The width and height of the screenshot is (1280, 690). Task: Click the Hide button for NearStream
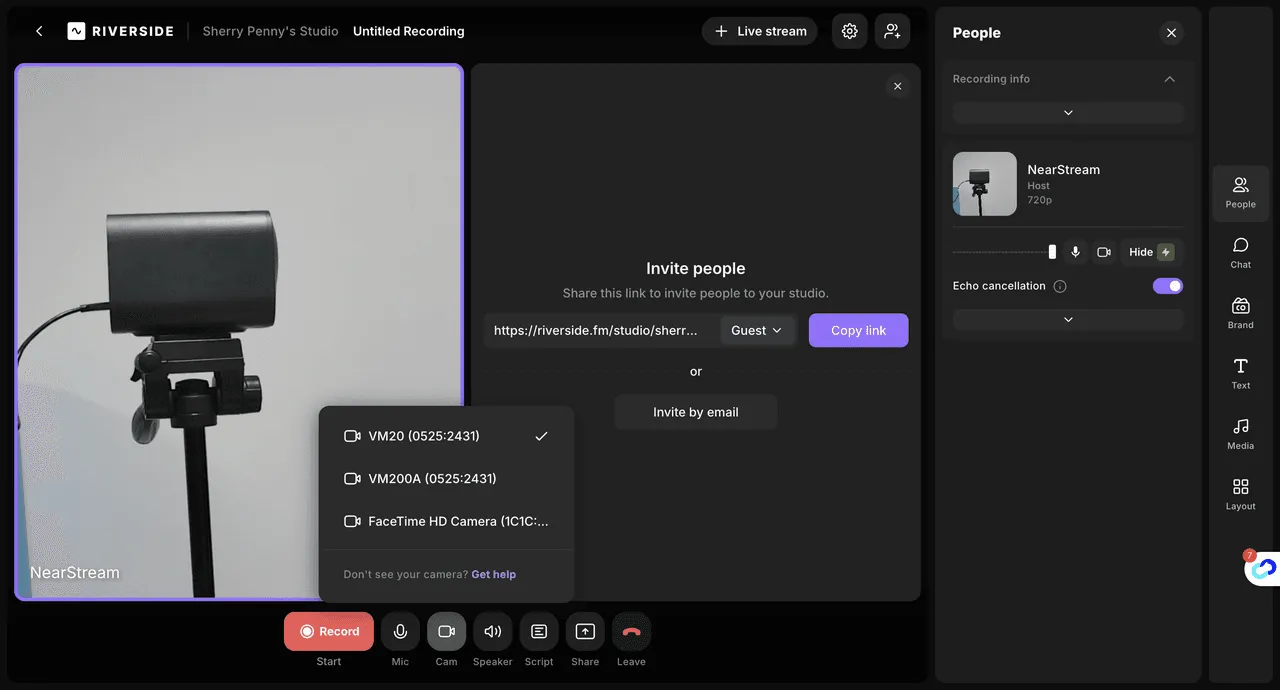click(x=1151, y=252)
